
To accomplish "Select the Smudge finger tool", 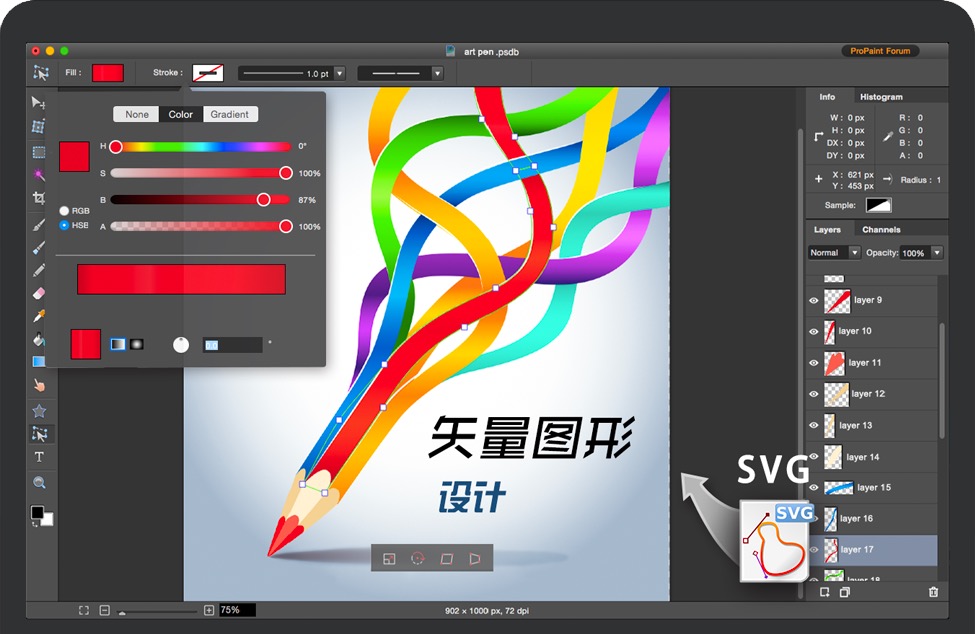I will click(x=39, y=385).
